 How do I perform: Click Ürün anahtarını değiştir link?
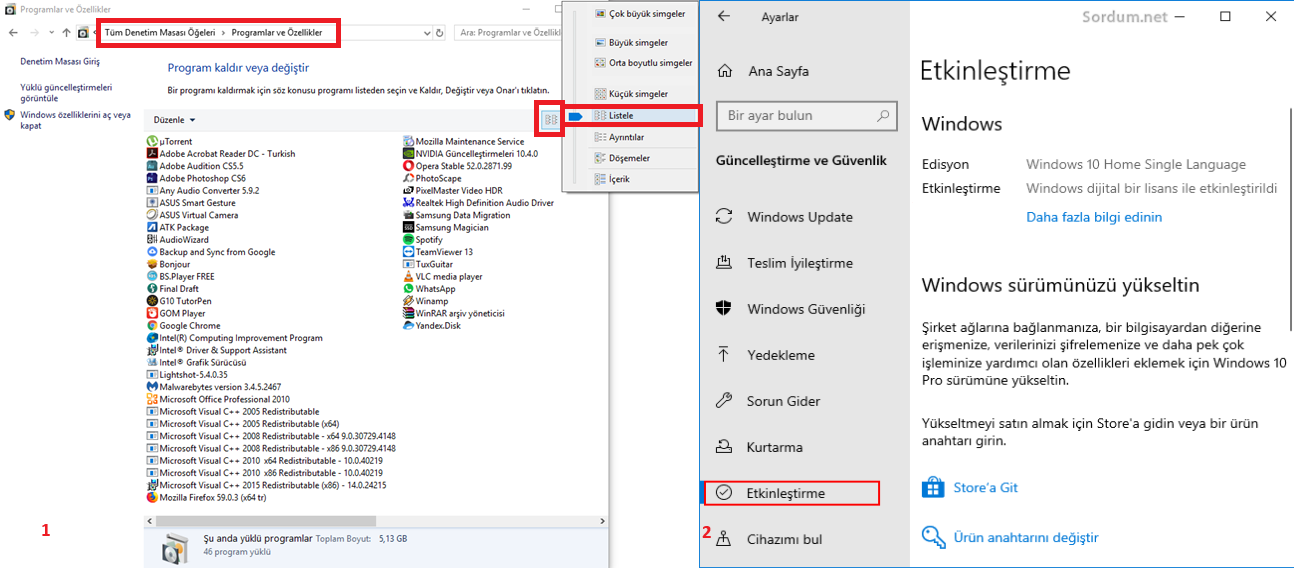(1026, 537)
